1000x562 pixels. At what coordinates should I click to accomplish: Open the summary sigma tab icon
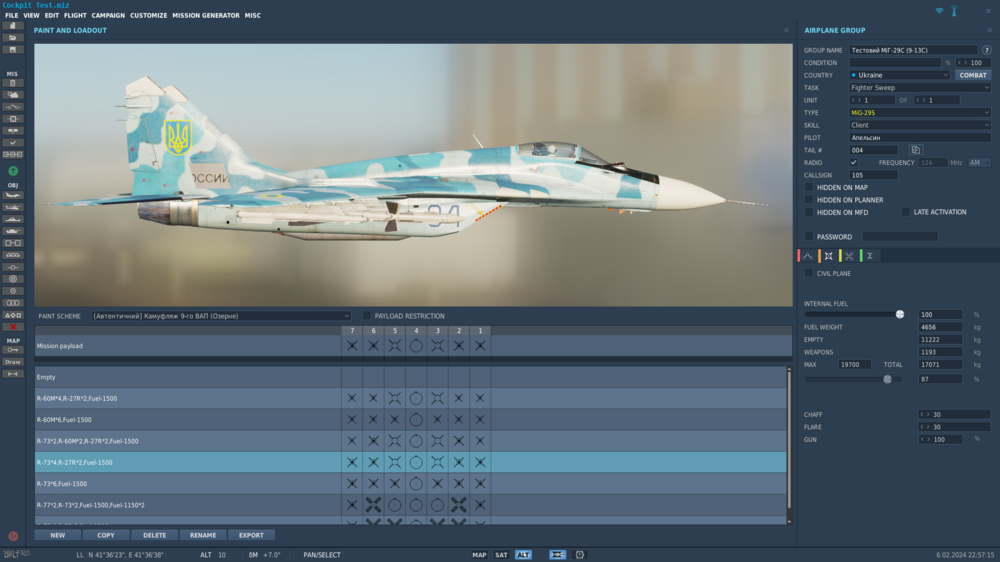coord(870,256)
